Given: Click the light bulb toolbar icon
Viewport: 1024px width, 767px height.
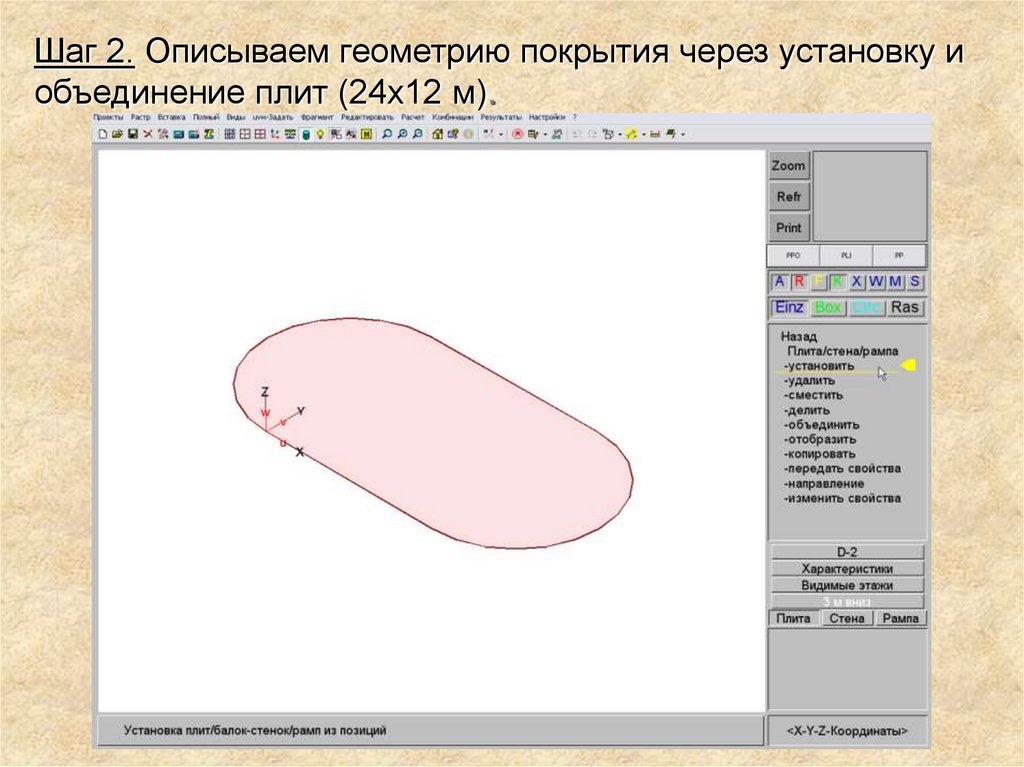Looking at the screenshot, I should click(x=320, y=133).
